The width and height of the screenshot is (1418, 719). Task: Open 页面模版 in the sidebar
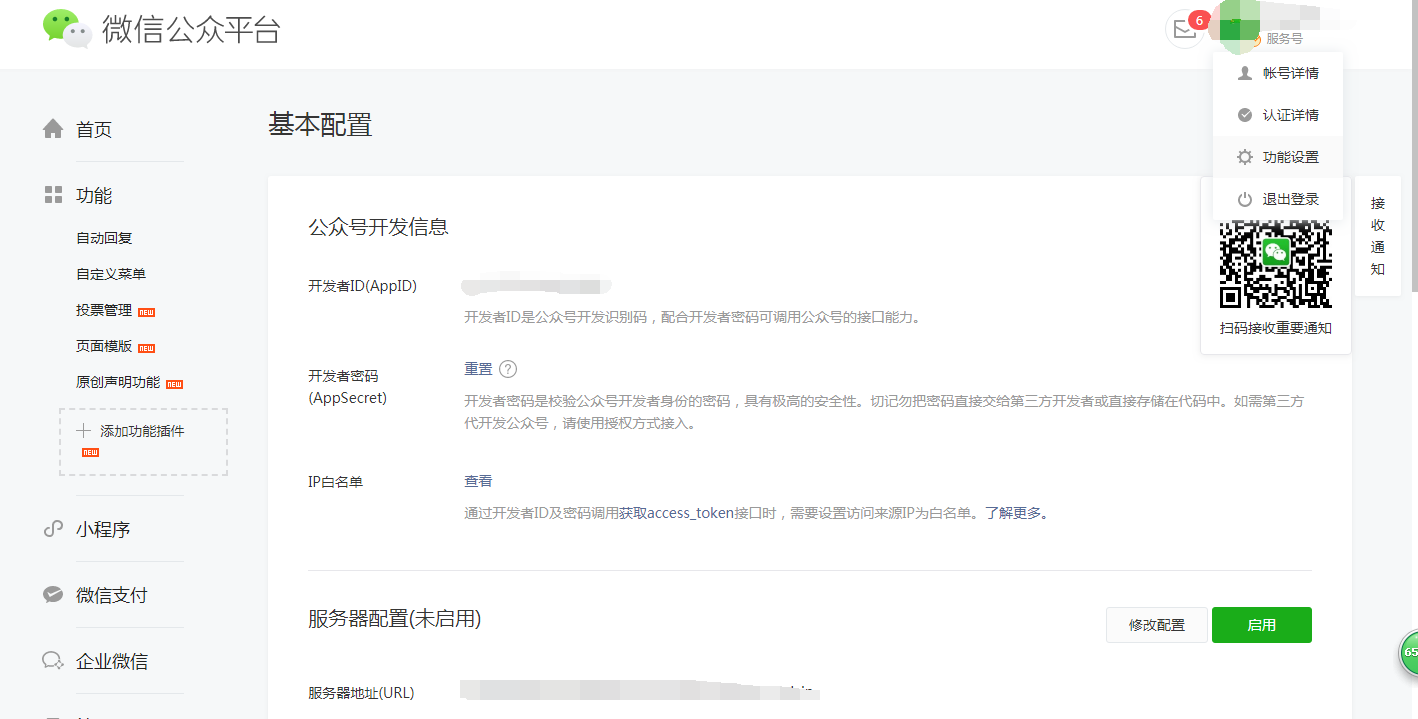[x=104, y=346]
